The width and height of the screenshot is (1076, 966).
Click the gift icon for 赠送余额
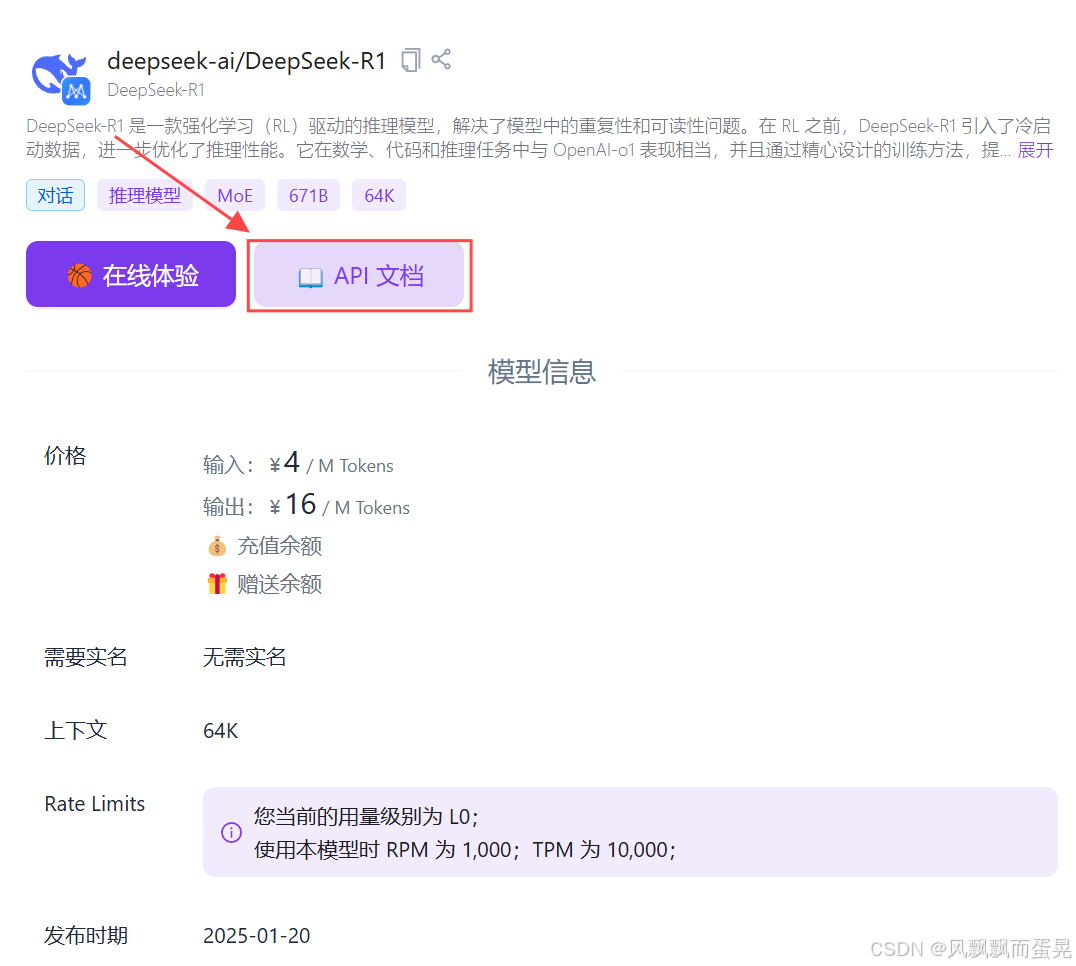coord(217,584)
